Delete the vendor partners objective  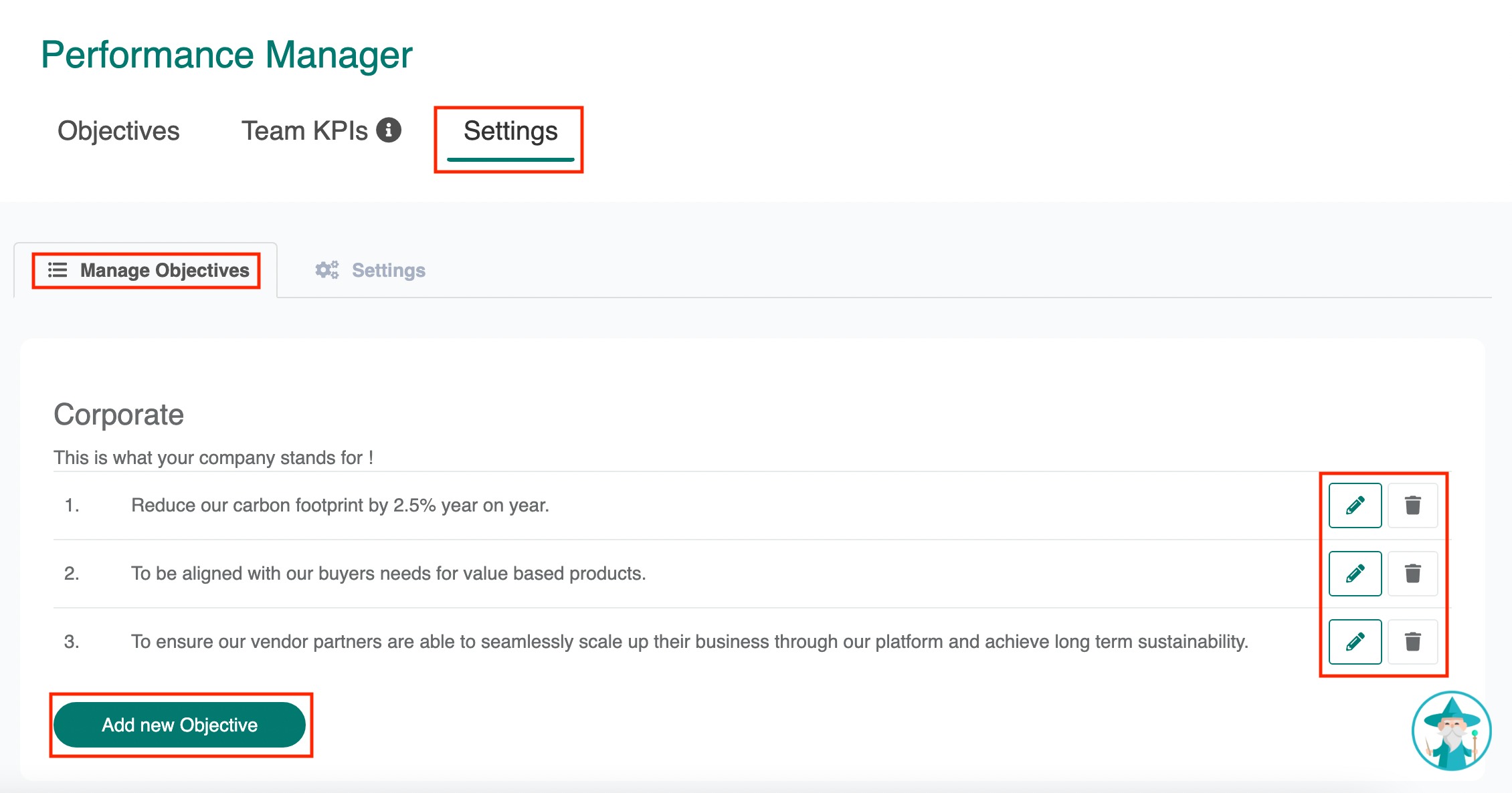pyautogui.click(x=1412, y=642)
